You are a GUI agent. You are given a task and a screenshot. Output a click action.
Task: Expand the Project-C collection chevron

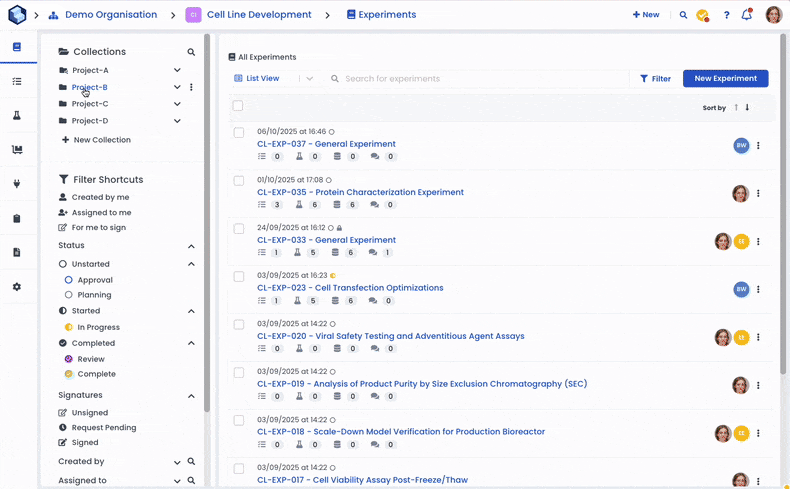tap(177, 104)
